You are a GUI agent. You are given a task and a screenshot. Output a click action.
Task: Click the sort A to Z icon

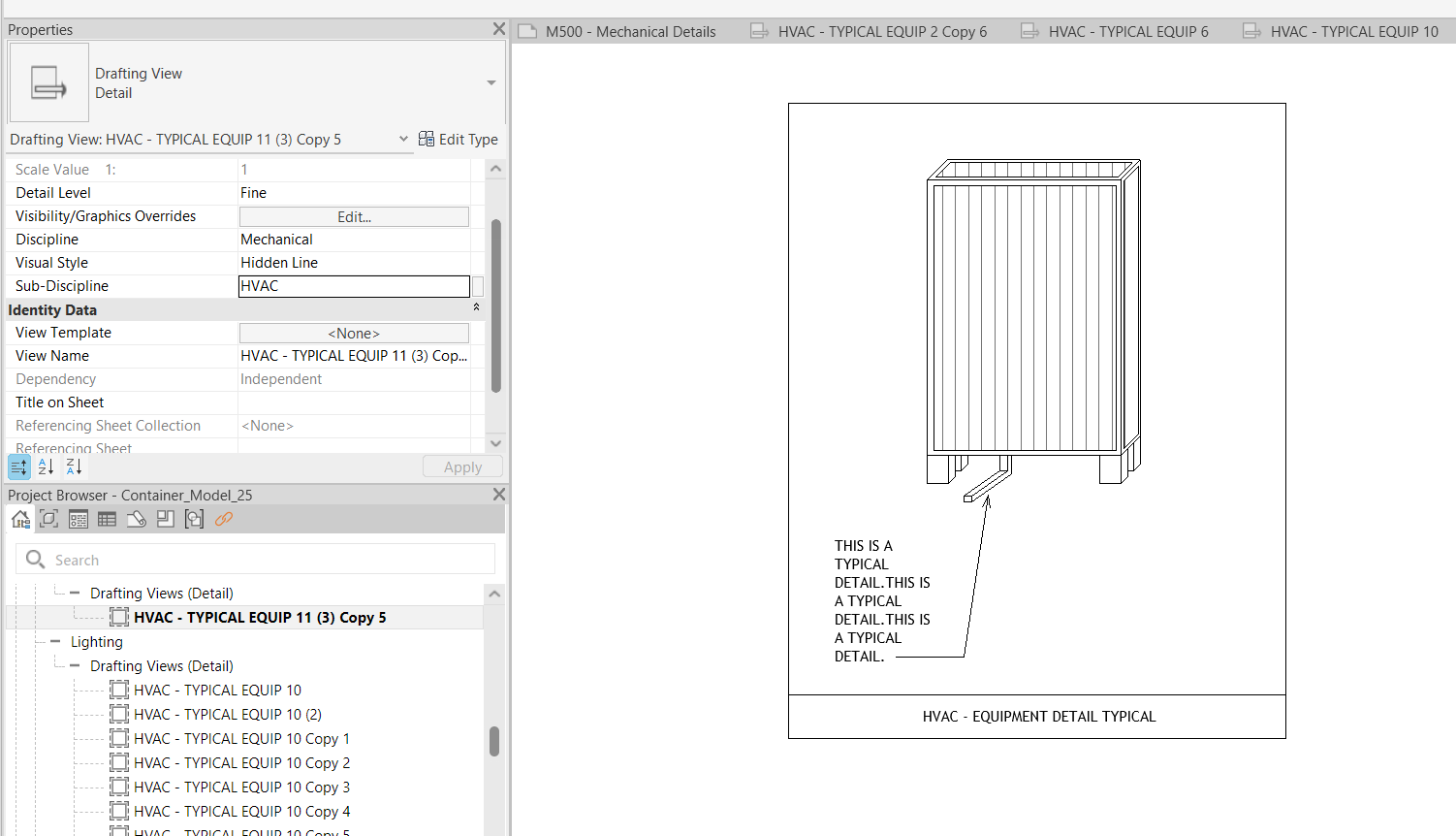tap(46, 467)
